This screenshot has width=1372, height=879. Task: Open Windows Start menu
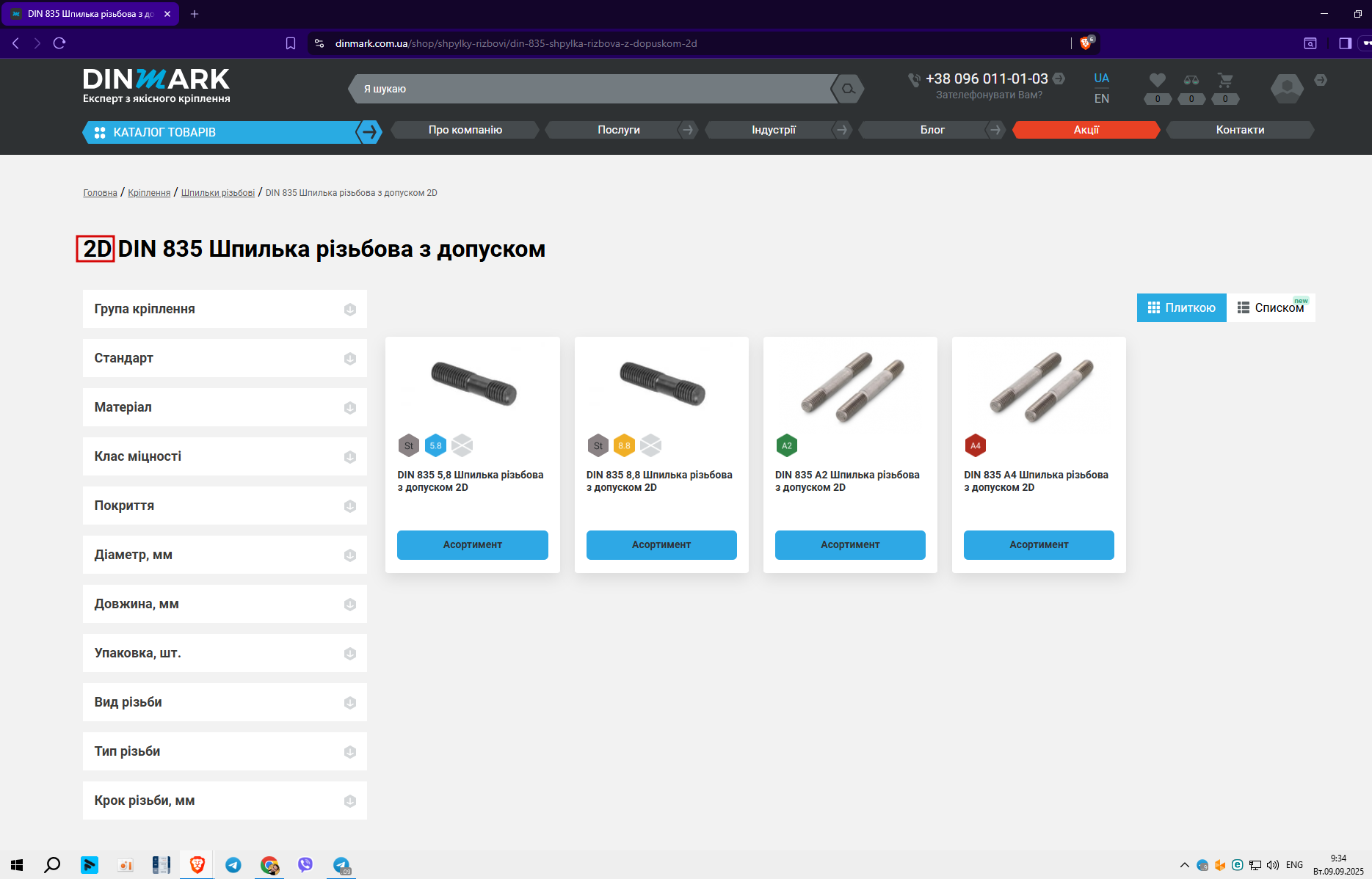[17, 865]
